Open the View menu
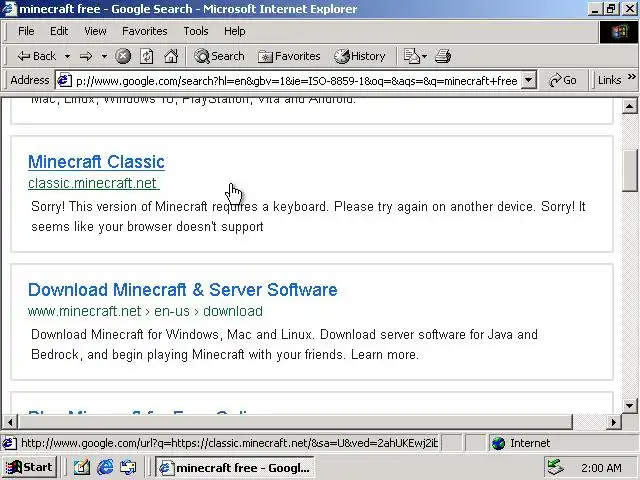The height and width of the screenshot is (480, 640). coord(95,31)
